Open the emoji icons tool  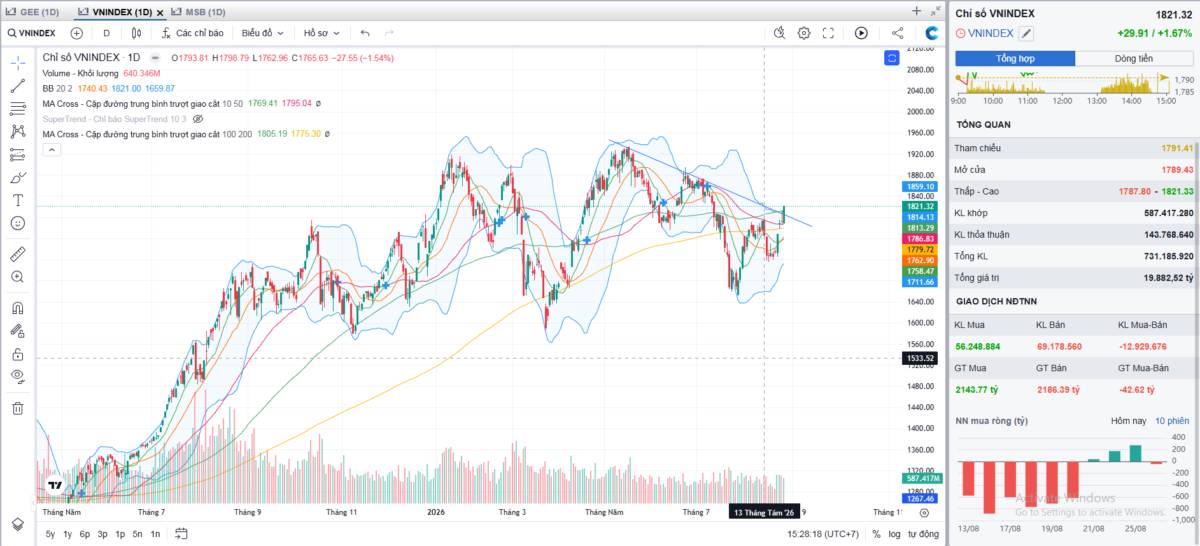(x=17, y=223)
